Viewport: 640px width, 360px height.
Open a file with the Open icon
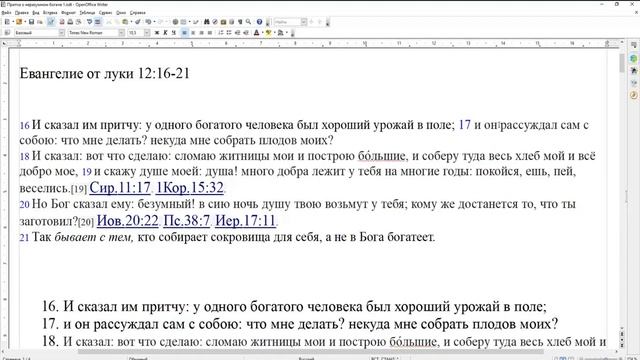click(19, 22)
